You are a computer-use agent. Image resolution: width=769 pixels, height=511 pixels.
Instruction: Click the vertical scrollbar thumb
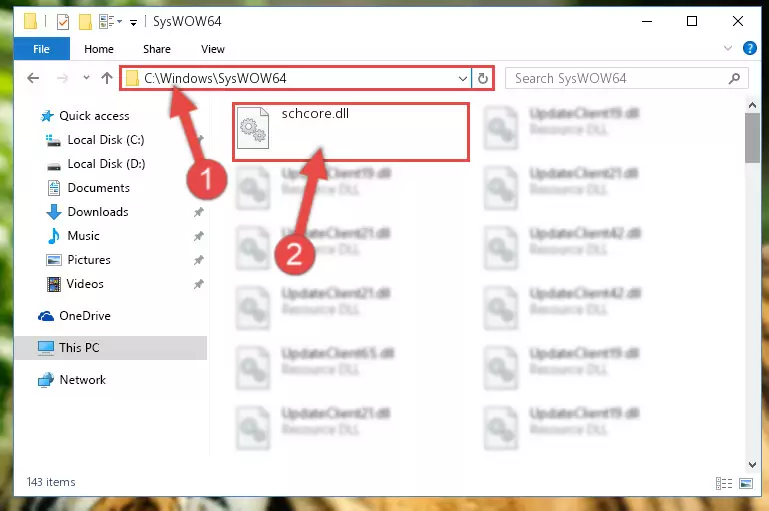pos(752,138)
